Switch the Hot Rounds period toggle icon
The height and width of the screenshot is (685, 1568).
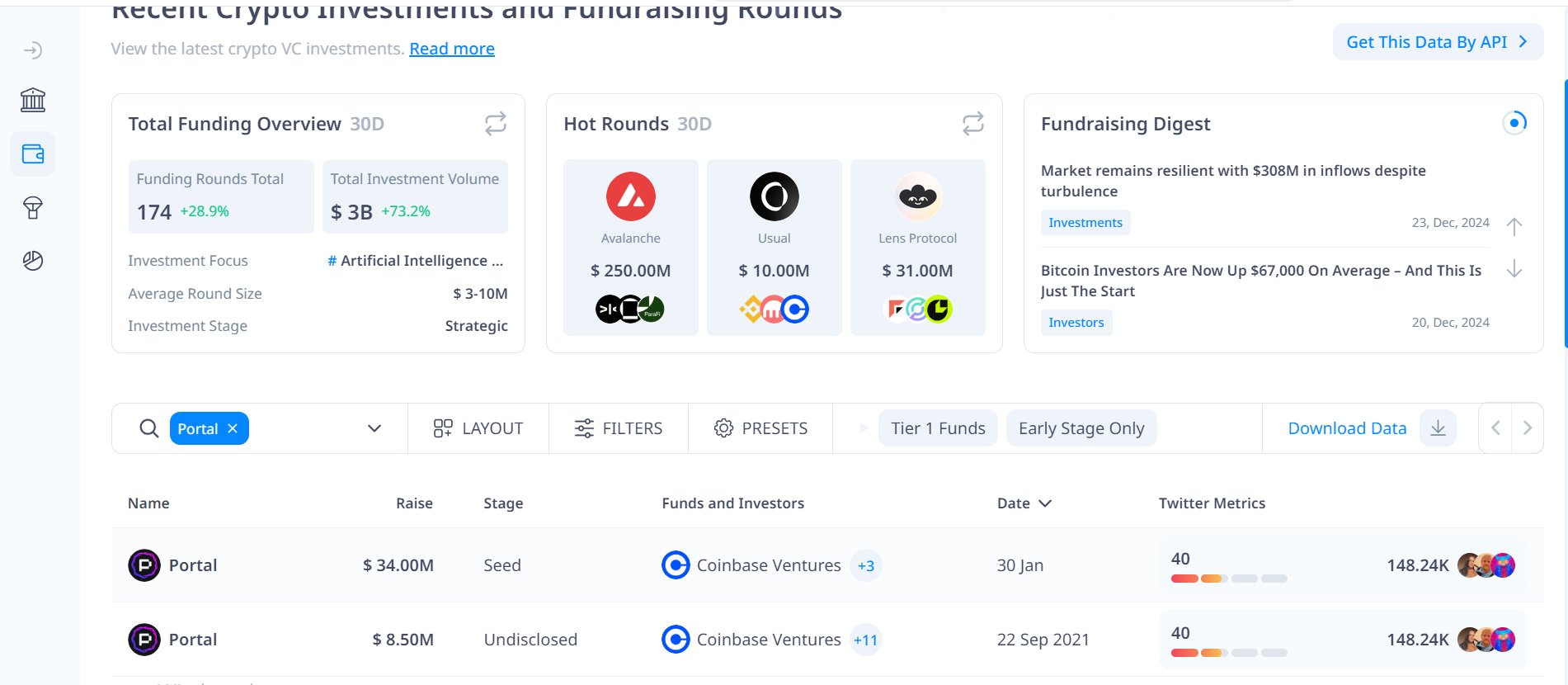point(973,124)
